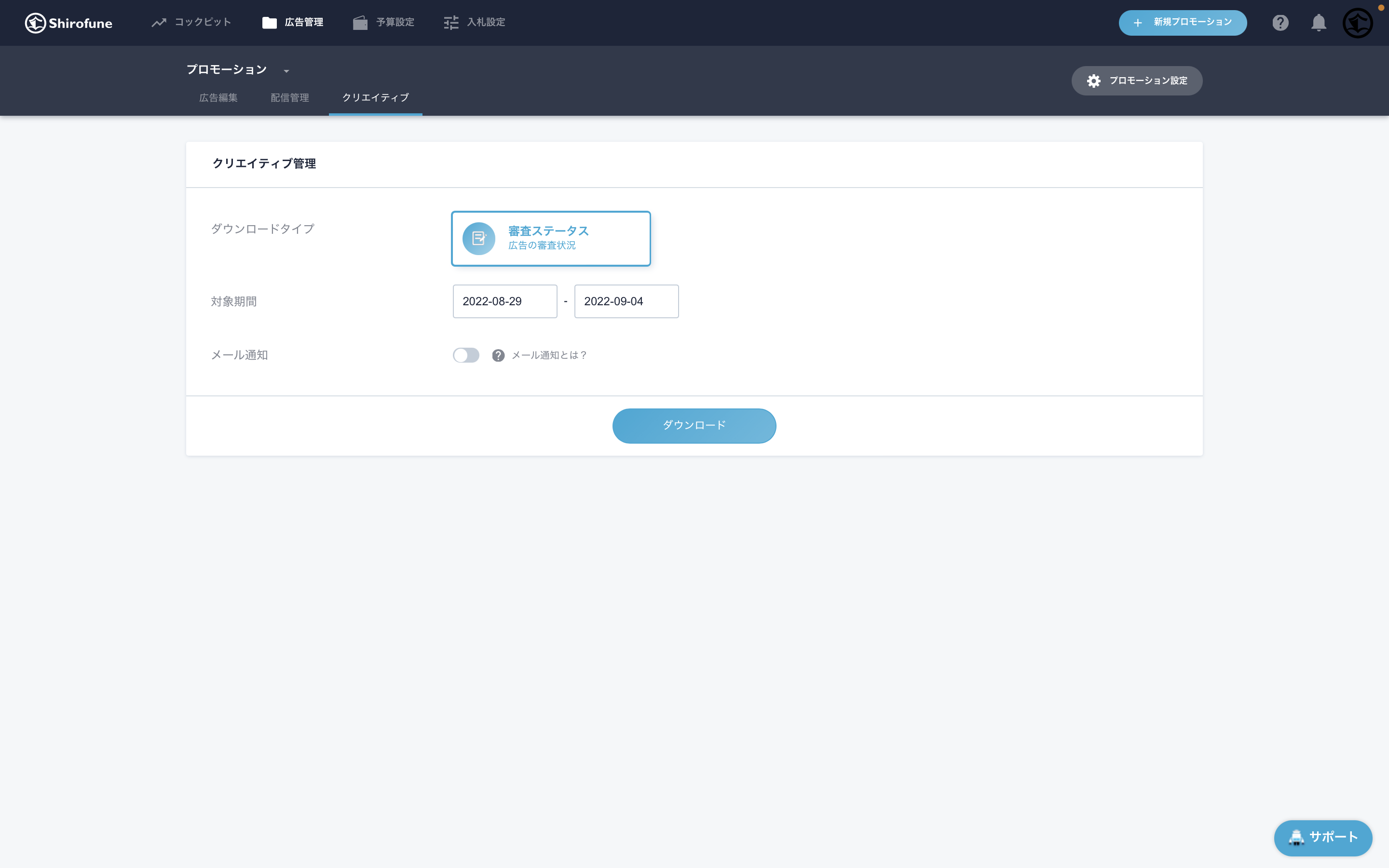Click the ダウンロードタイプ label

tap(262, 229)
